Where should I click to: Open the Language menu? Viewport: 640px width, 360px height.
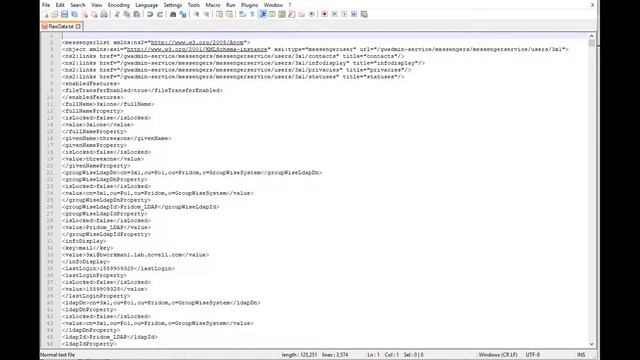click(147, 5)
